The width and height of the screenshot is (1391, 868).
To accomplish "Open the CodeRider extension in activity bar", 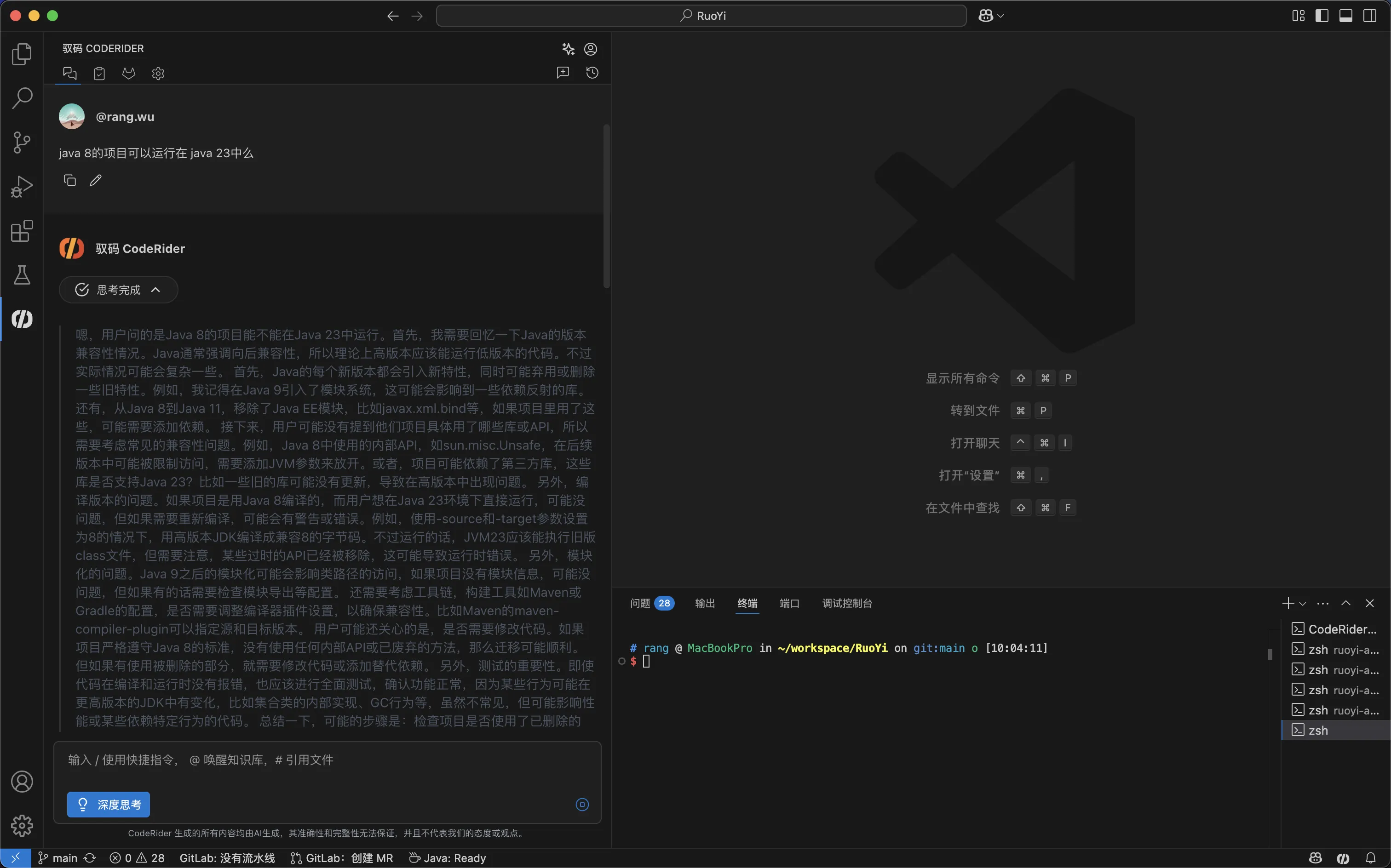I will pos(22,319).
